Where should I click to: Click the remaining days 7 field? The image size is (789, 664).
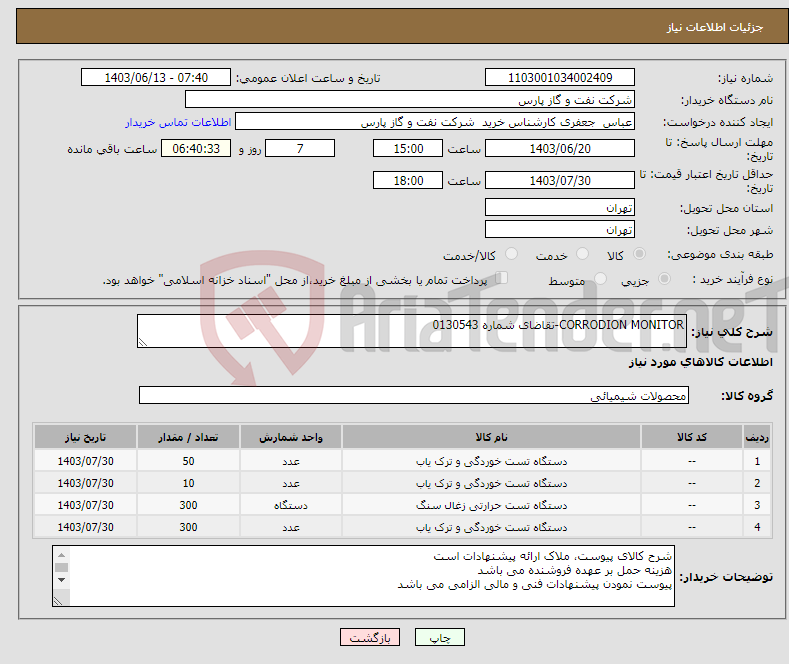300,148
